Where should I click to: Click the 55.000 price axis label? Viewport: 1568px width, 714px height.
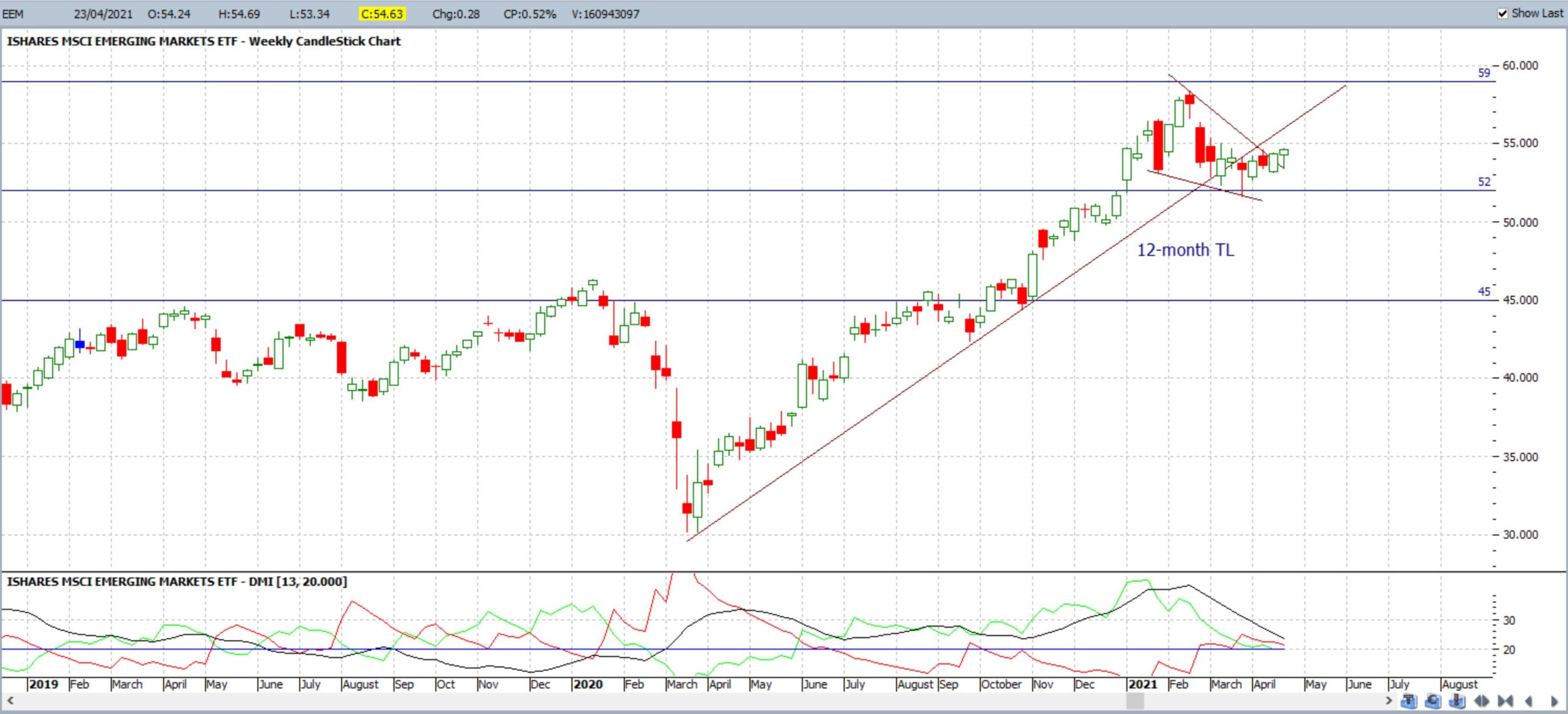[x=1520, y=143]
